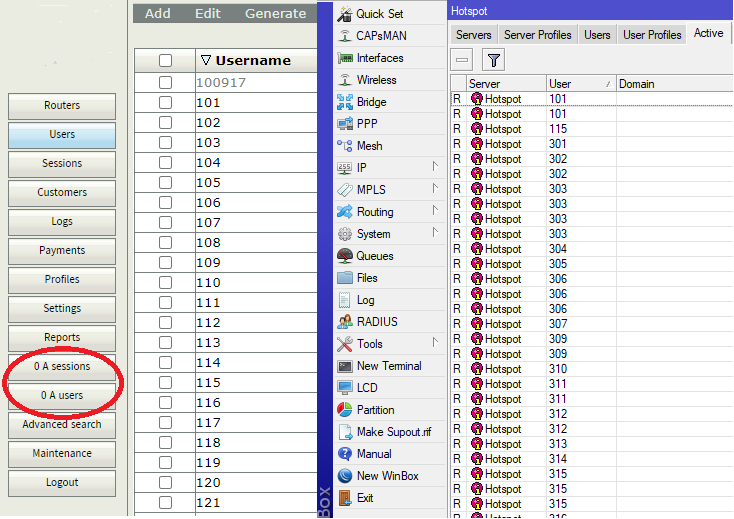
Task: Open Files folder icon
Action: coord(345,278)
